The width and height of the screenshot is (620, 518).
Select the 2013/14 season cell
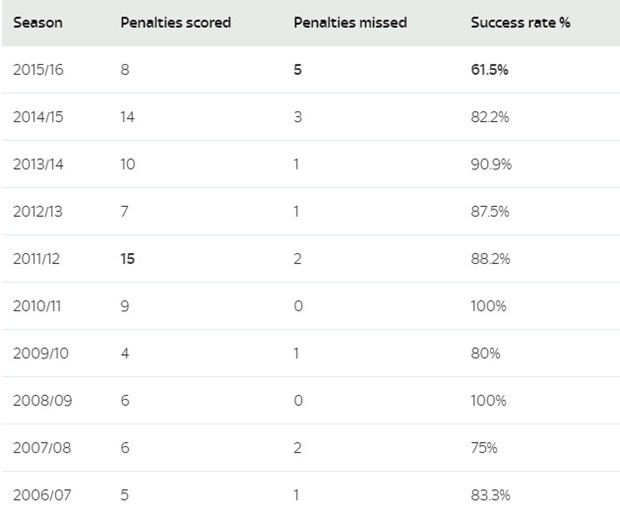pos(40,164)
